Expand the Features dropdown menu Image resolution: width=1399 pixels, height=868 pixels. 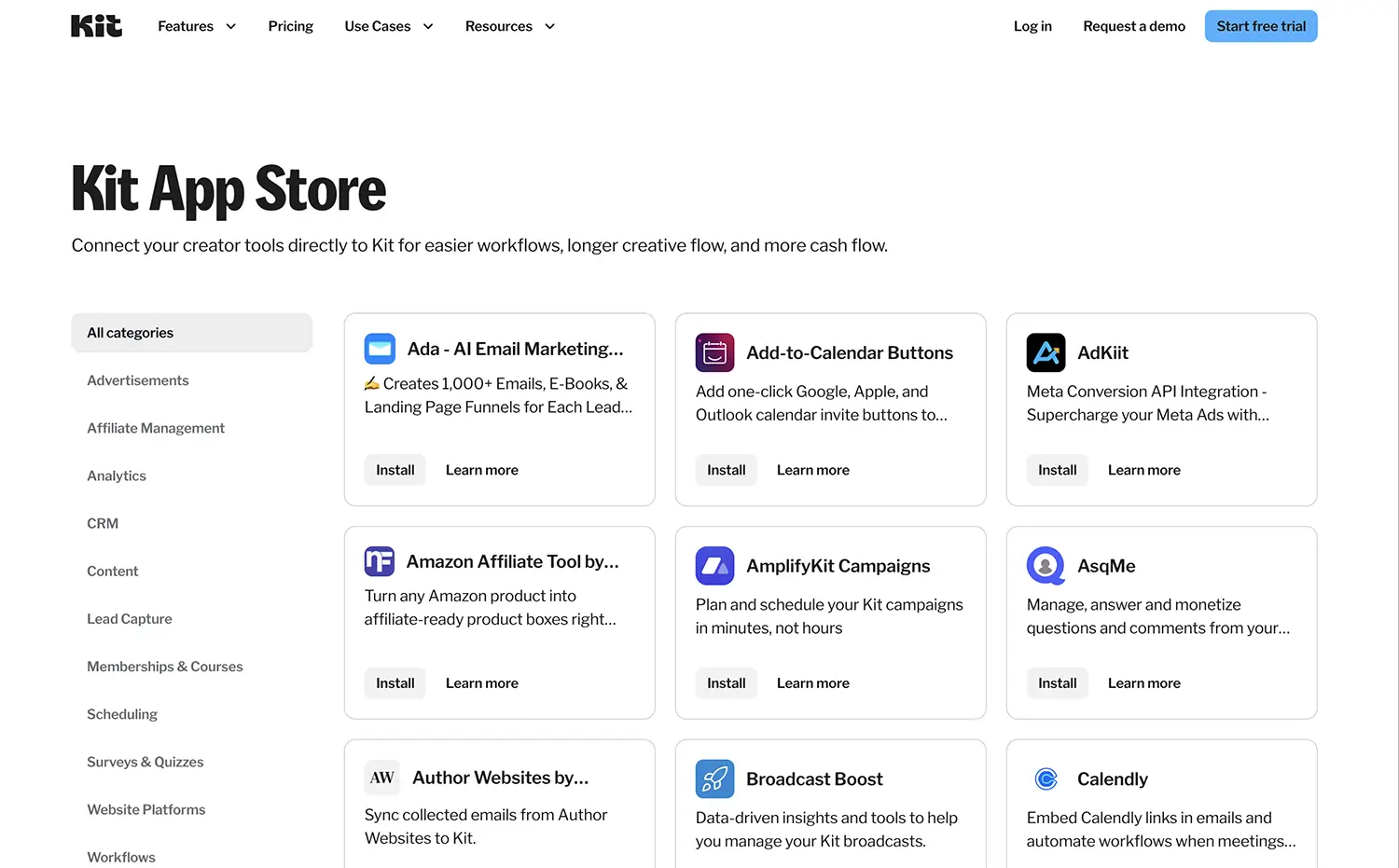pyautogui.click(x=197, y=26)
